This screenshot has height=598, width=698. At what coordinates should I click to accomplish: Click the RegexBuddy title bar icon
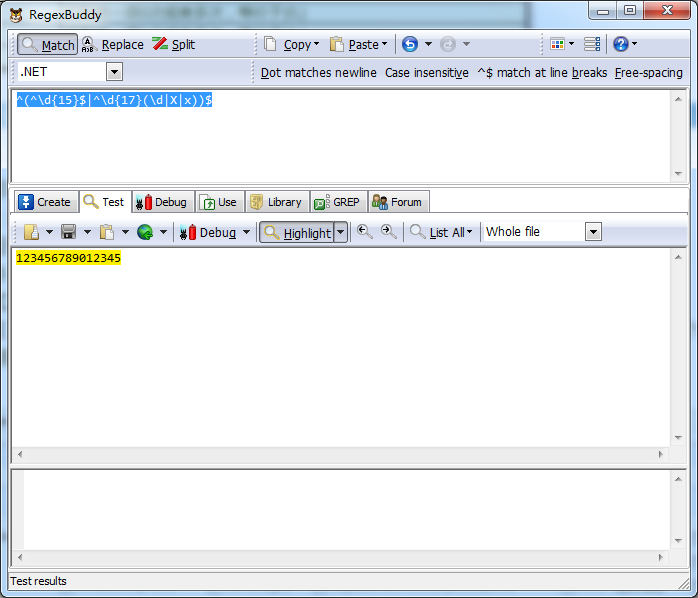[x=16, y=15]
